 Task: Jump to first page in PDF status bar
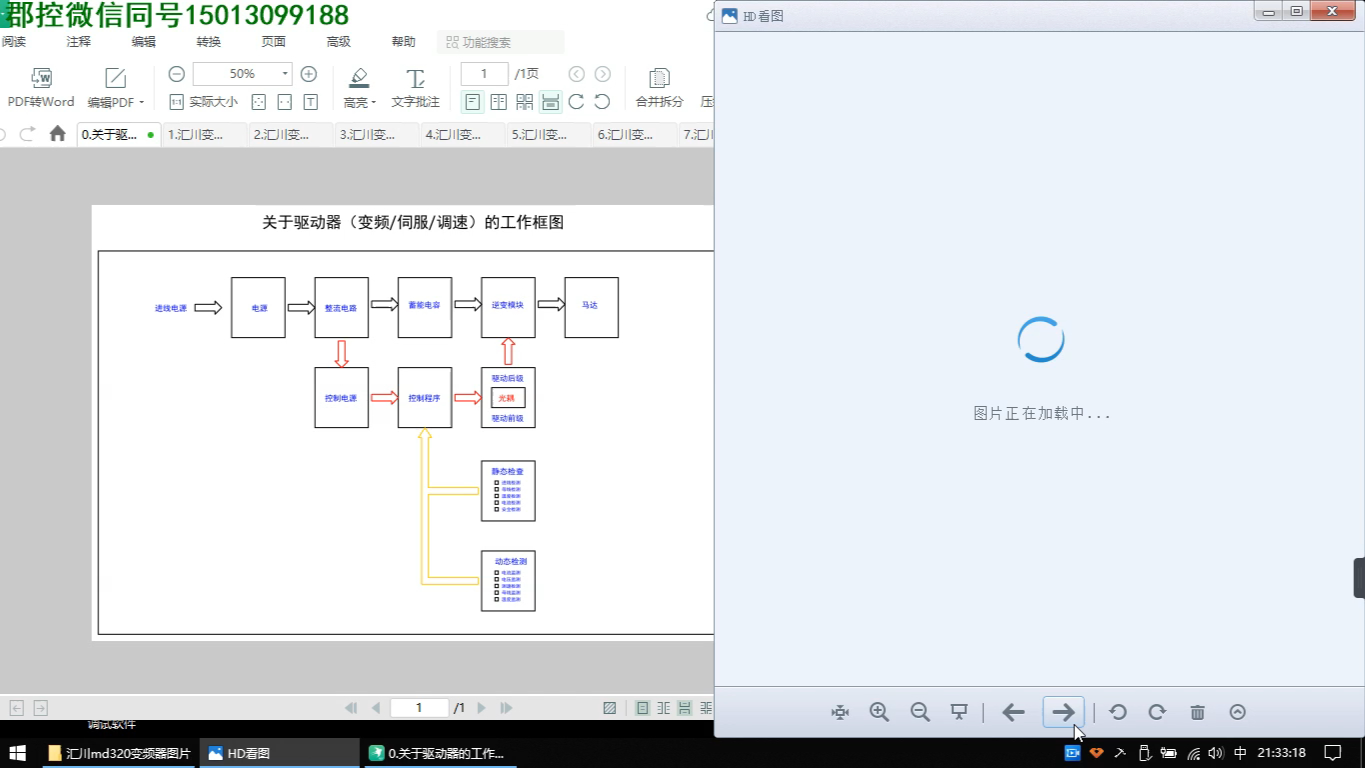(351, 708)
